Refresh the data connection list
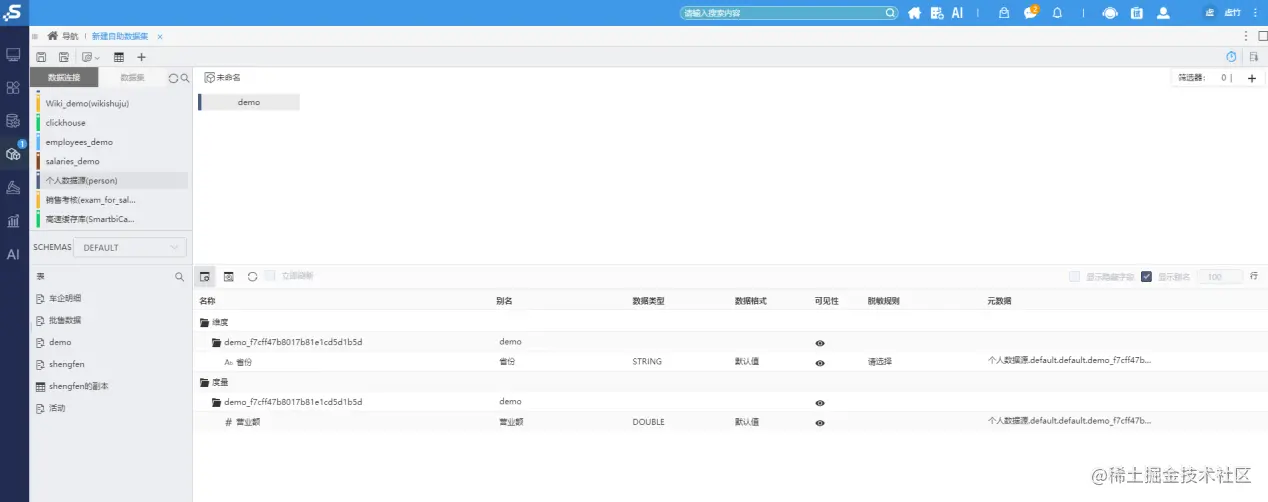Image resolution: width=1268 pixels, height=502 pixels. click(x=173, y=78)
